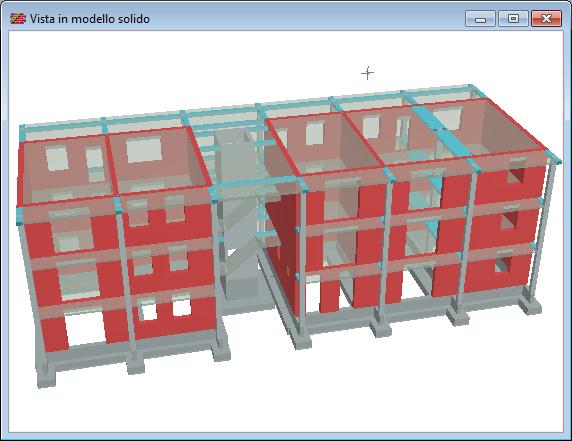Maximize the solid model view window
The height and width of the screenshot is (441, 572).
(x=513, y=19)
